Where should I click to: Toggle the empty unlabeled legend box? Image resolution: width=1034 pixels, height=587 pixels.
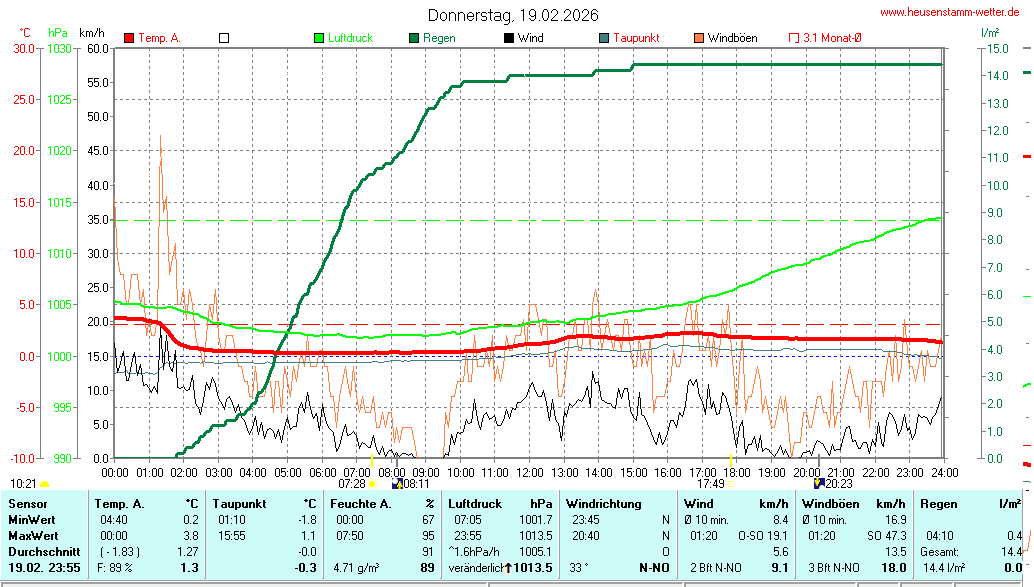(224, 38)
